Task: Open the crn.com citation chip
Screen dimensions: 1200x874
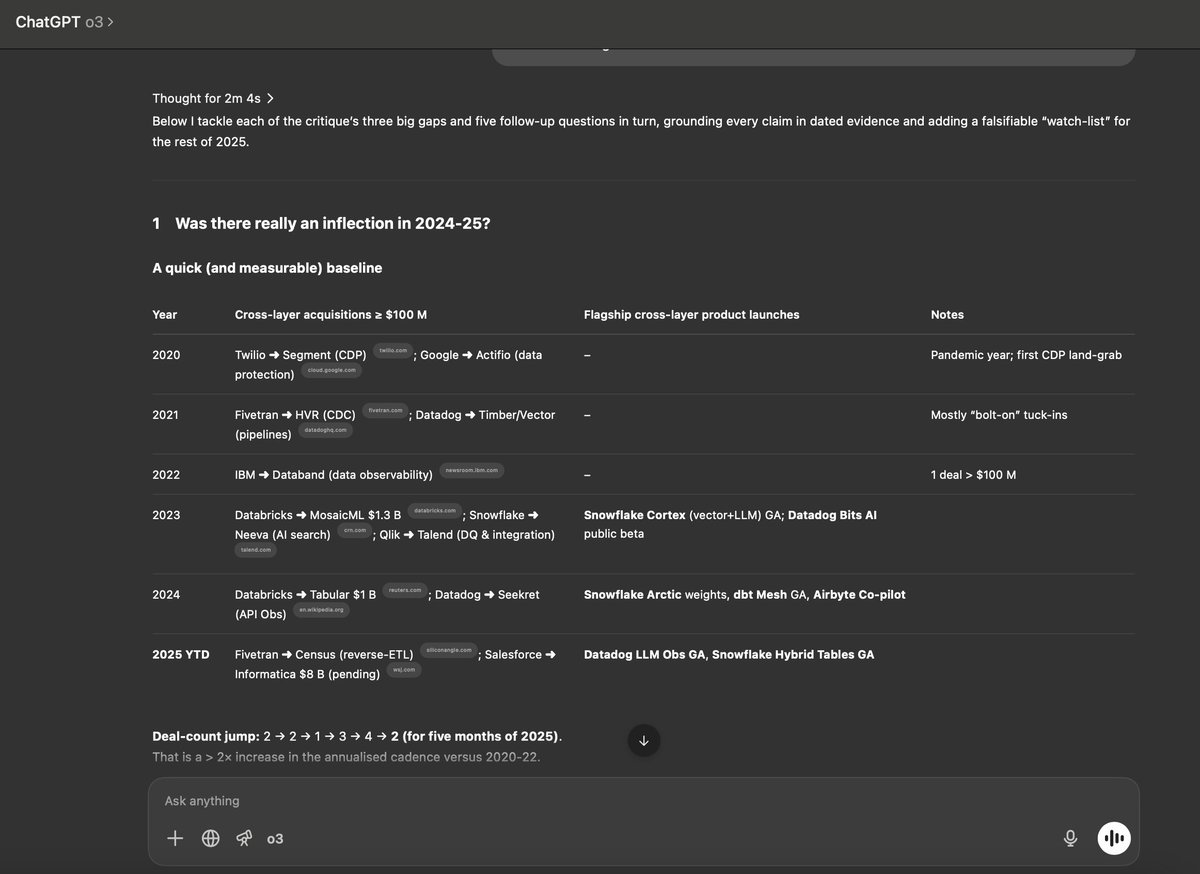Action: (x=355, y=530)
